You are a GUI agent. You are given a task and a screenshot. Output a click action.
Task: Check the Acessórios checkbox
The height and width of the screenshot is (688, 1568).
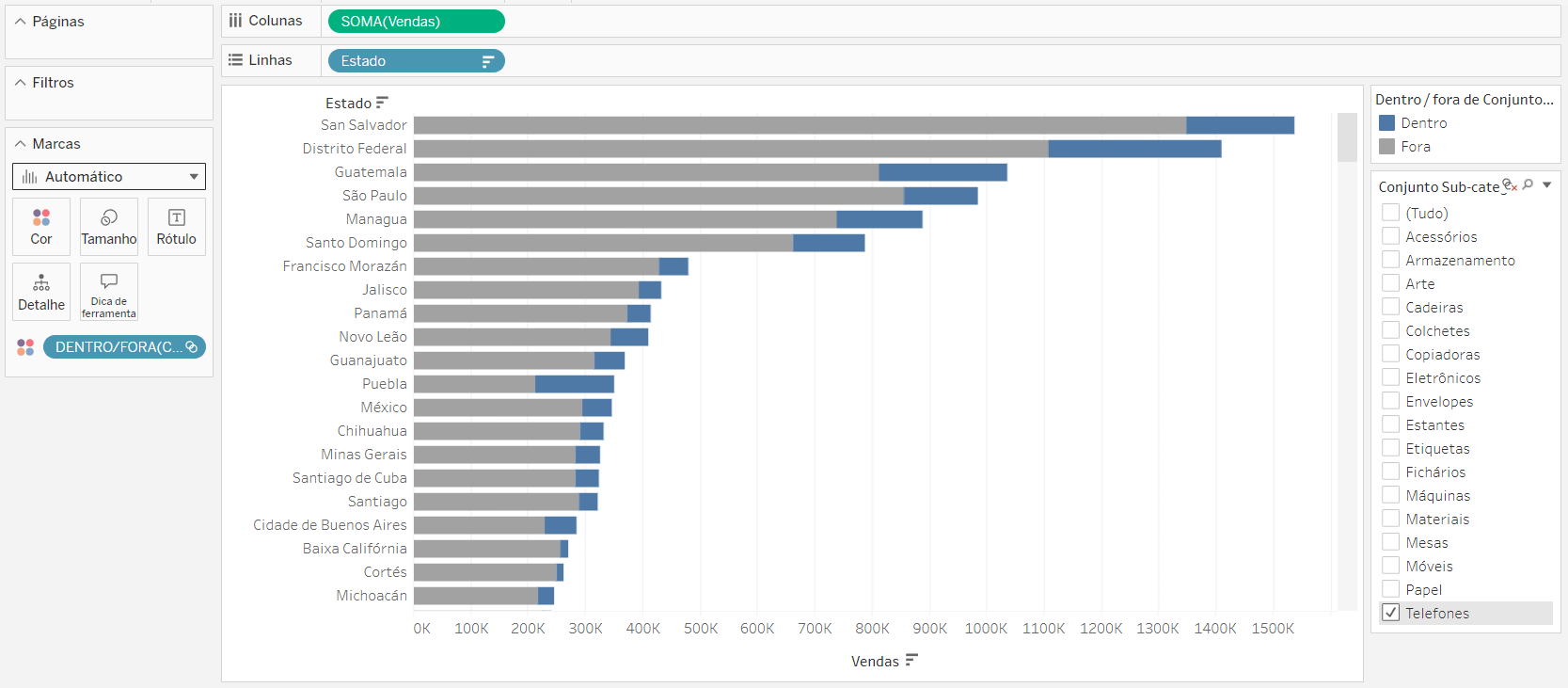tap(1390, 236)
